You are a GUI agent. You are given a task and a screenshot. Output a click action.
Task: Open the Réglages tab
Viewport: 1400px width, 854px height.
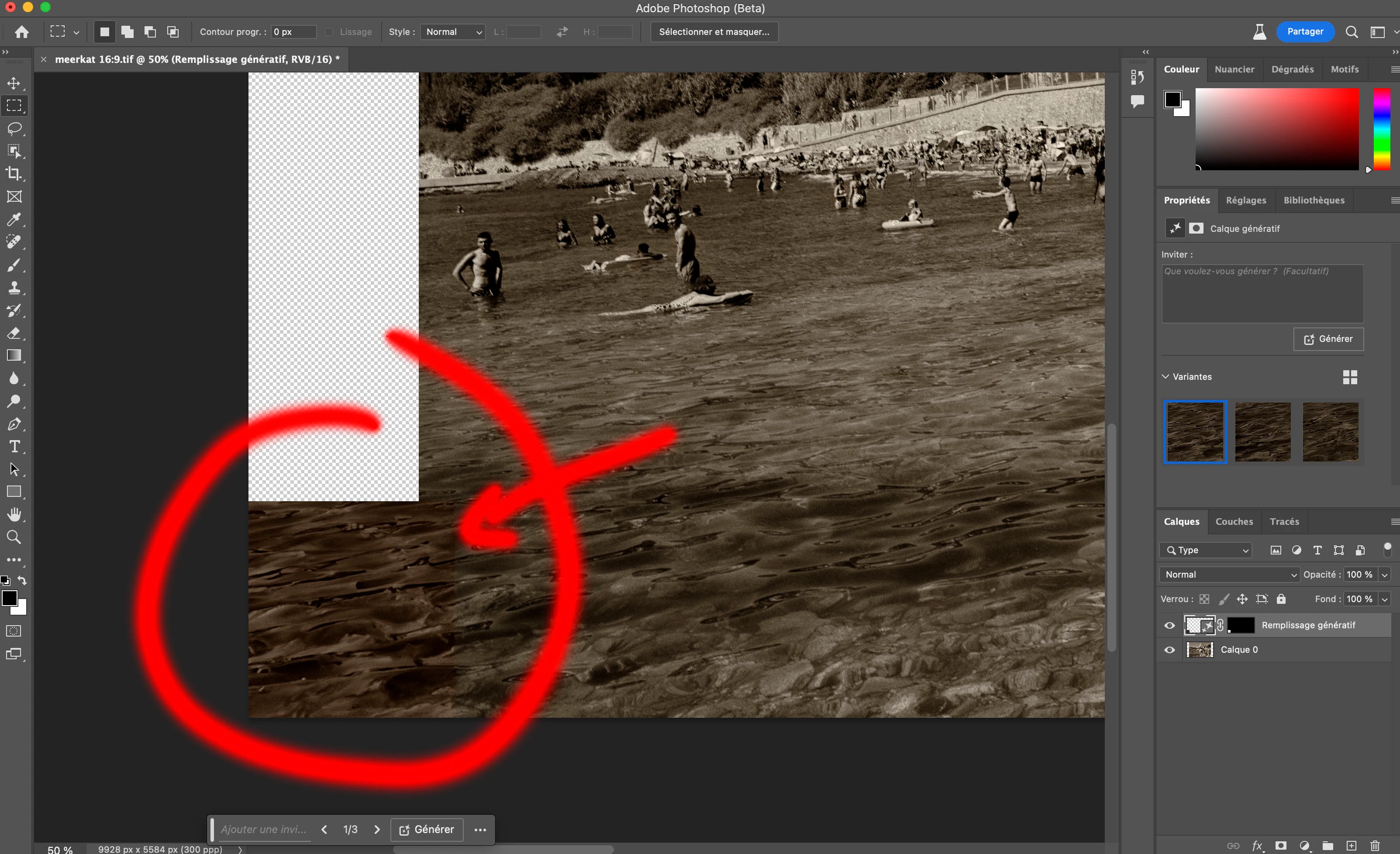point(1245,200)
